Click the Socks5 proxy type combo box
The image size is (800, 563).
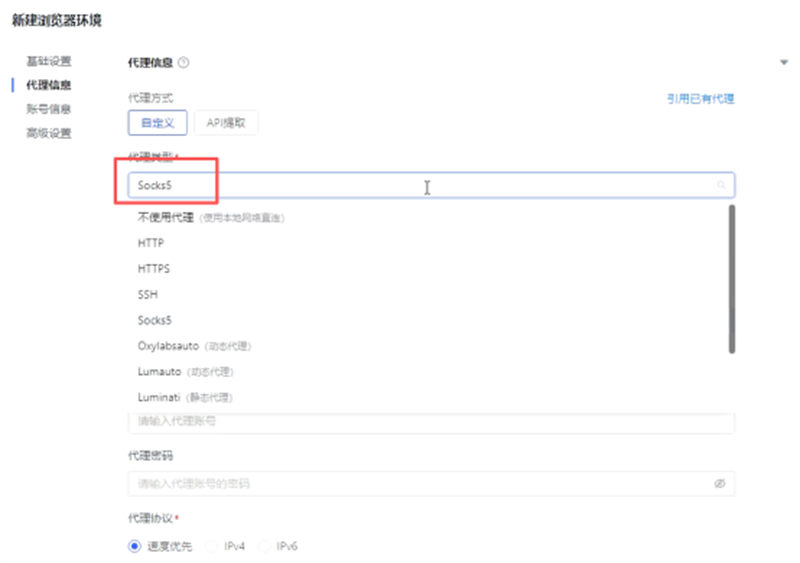point(431,185)
